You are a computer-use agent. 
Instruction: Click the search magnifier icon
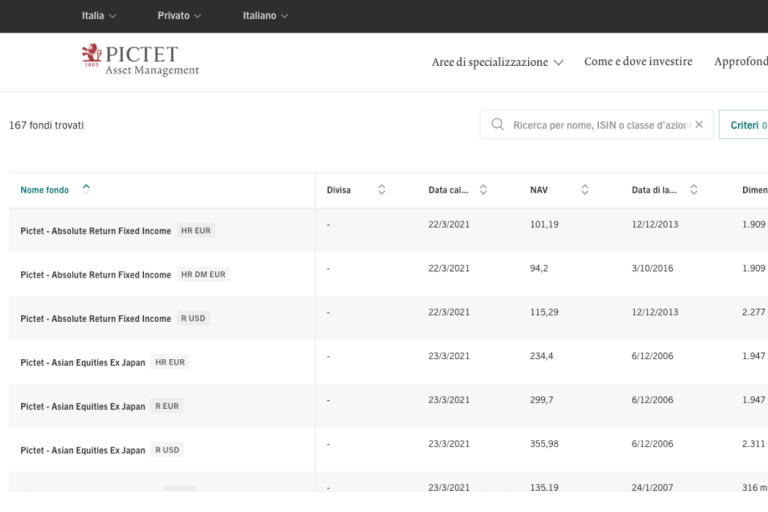[x=497, y=124]
